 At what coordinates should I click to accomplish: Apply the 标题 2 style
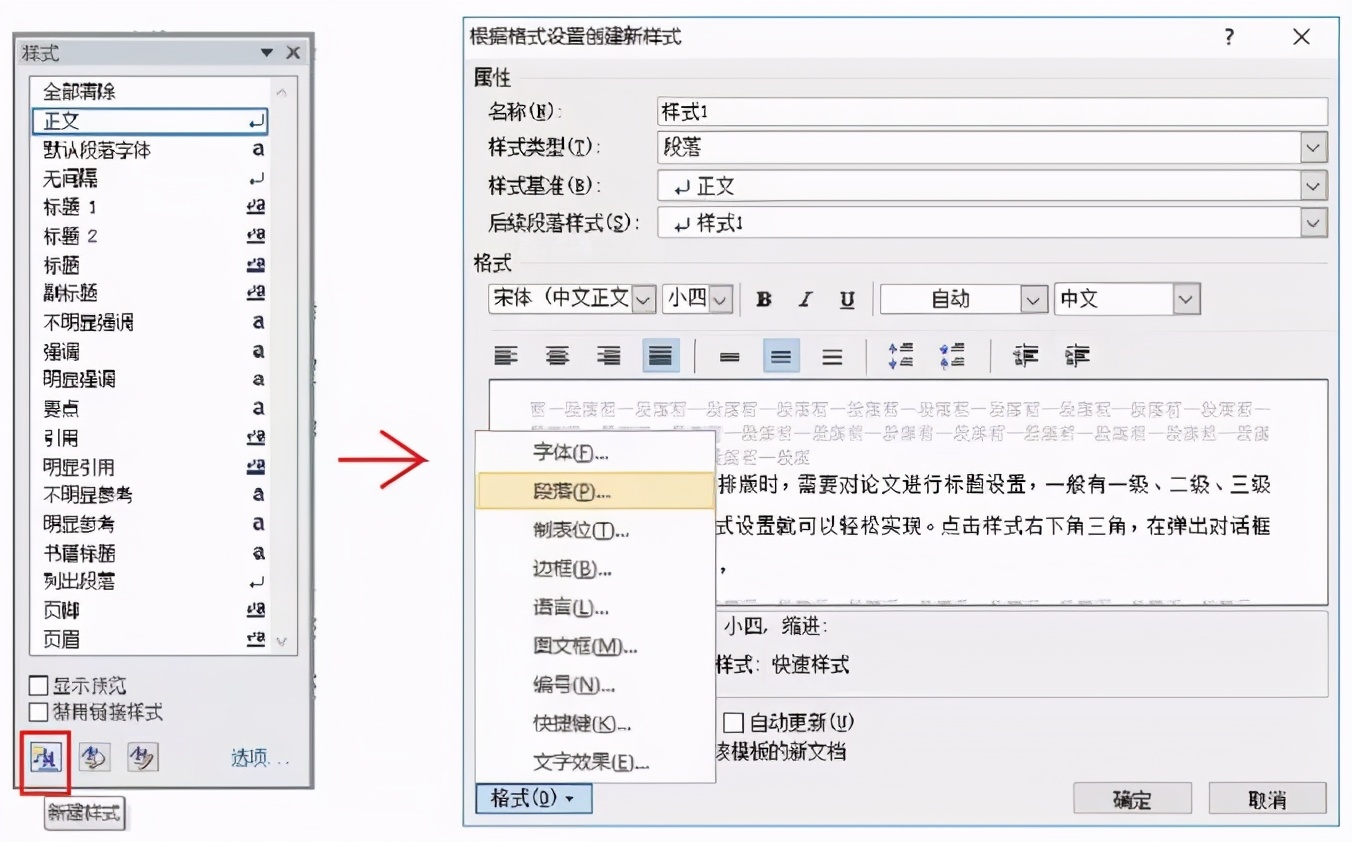pyautogui.click(x=150, y=236)
